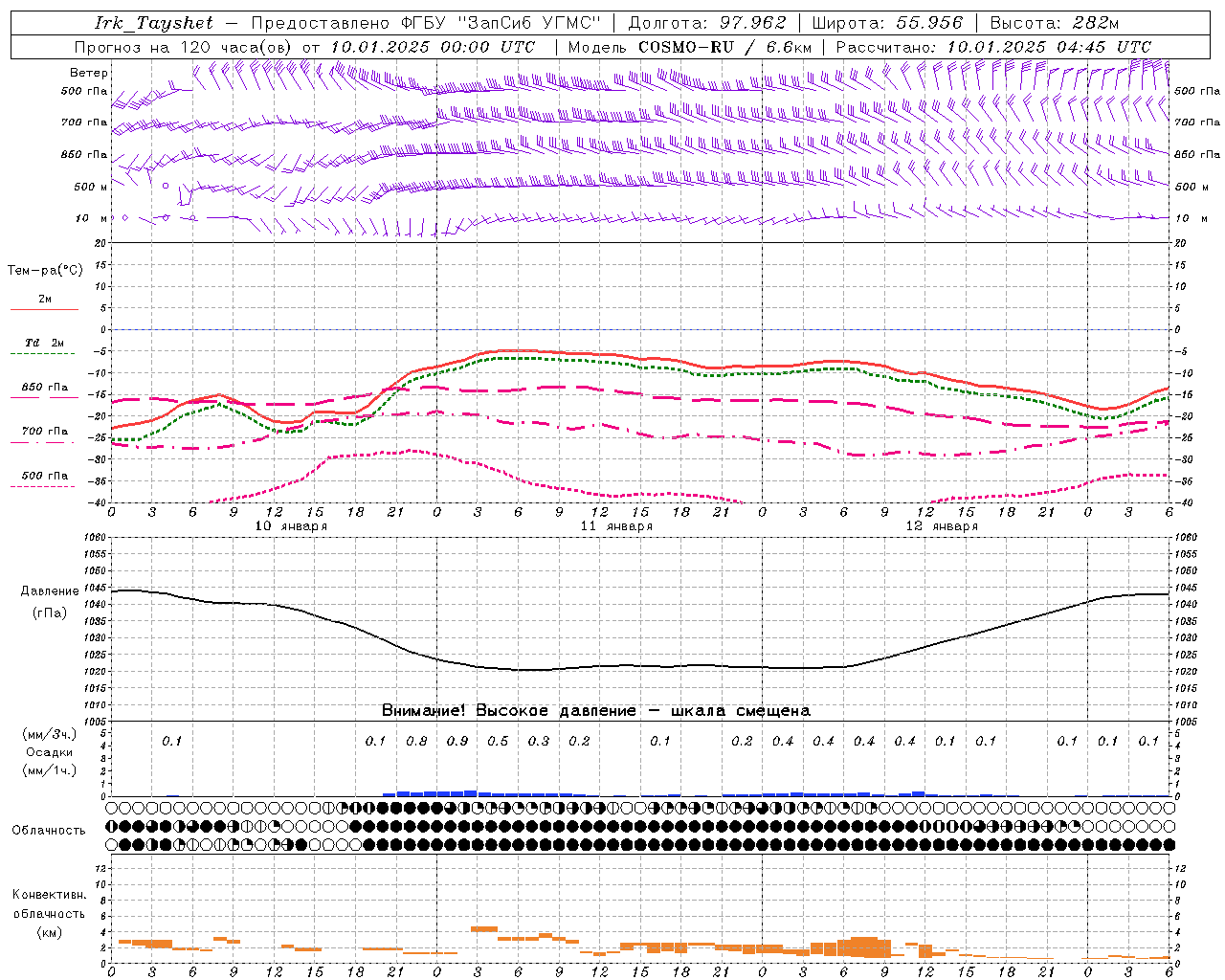This screenshot has width=1225, height=980.
Task: Click the '500 гПа' entry in the temperature legend
Action: 44,476
